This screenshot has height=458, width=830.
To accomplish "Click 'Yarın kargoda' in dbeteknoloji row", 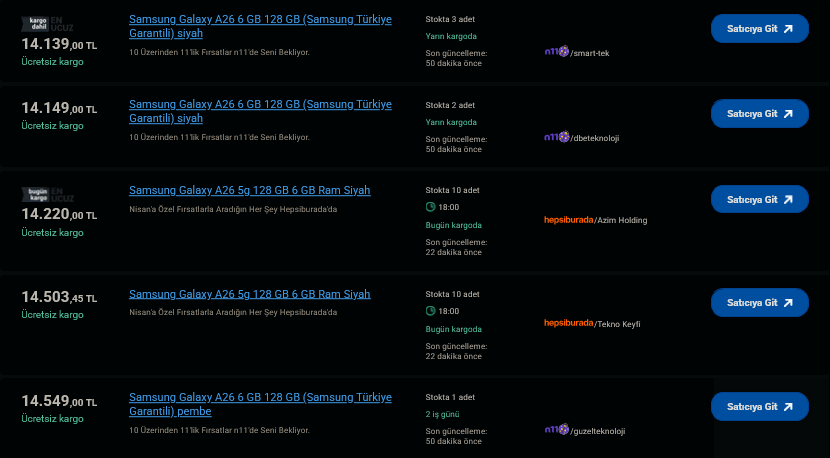I will point(451,122).
